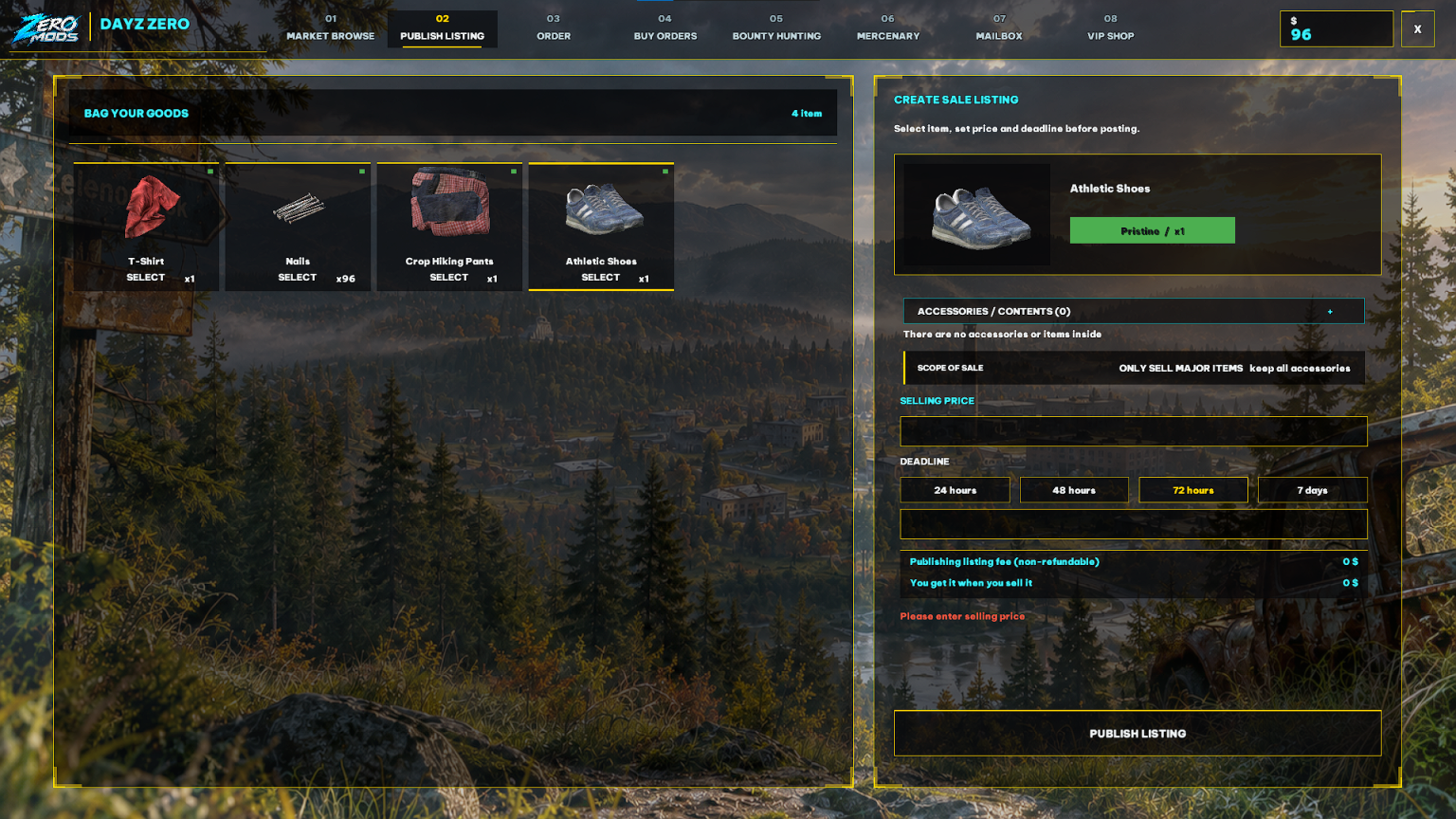Screen dimensions: 1456x819
Task: Click the 'Please enter selling price' warning
Action: [962, 616]
